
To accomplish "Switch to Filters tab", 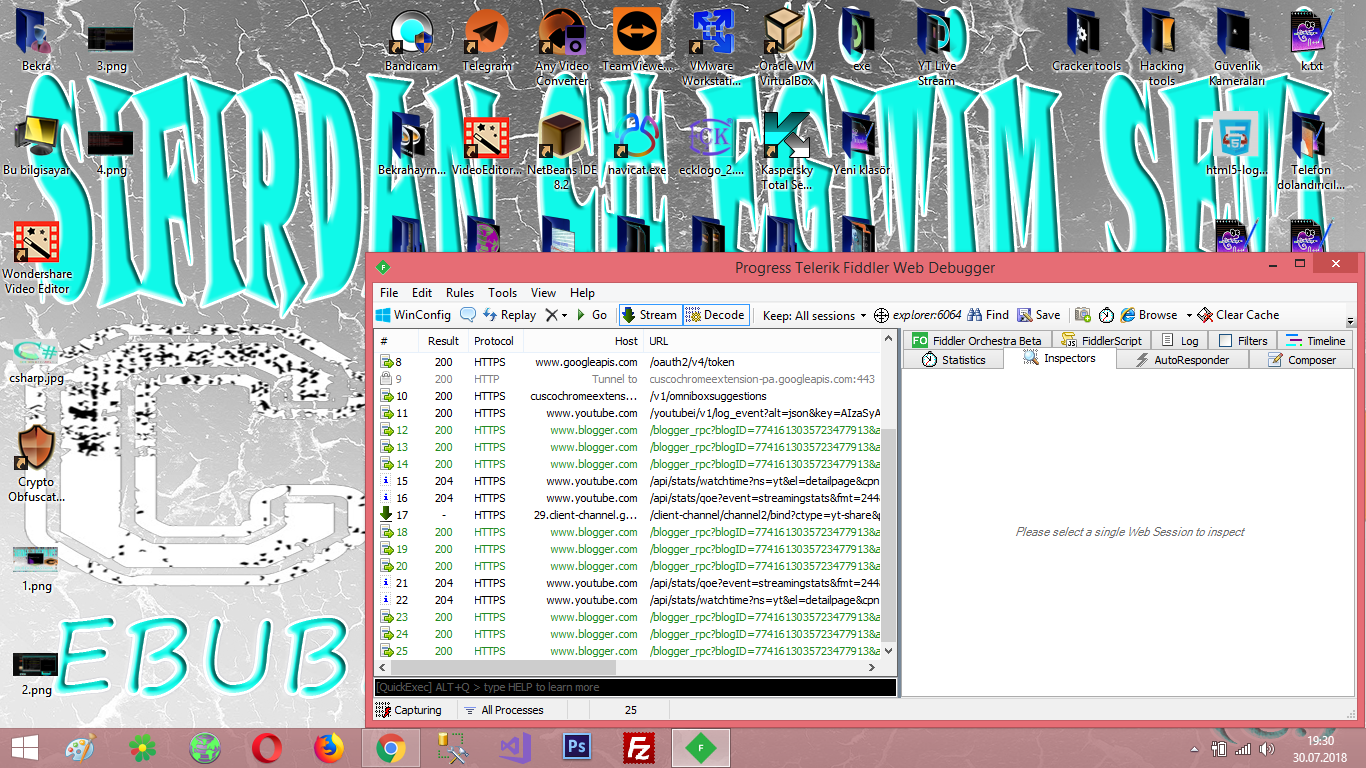I will (1243, 341).
